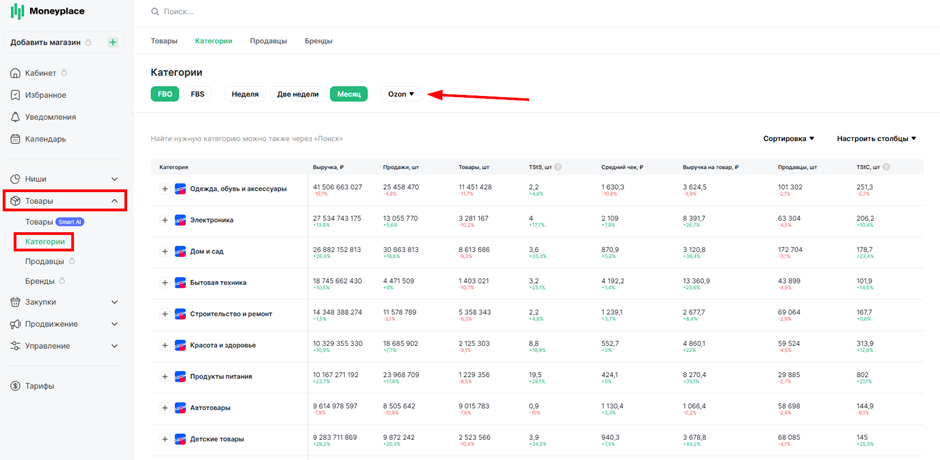Click the green plus add store icon
This screenshot has height=460, width=940.
(113, 43)
